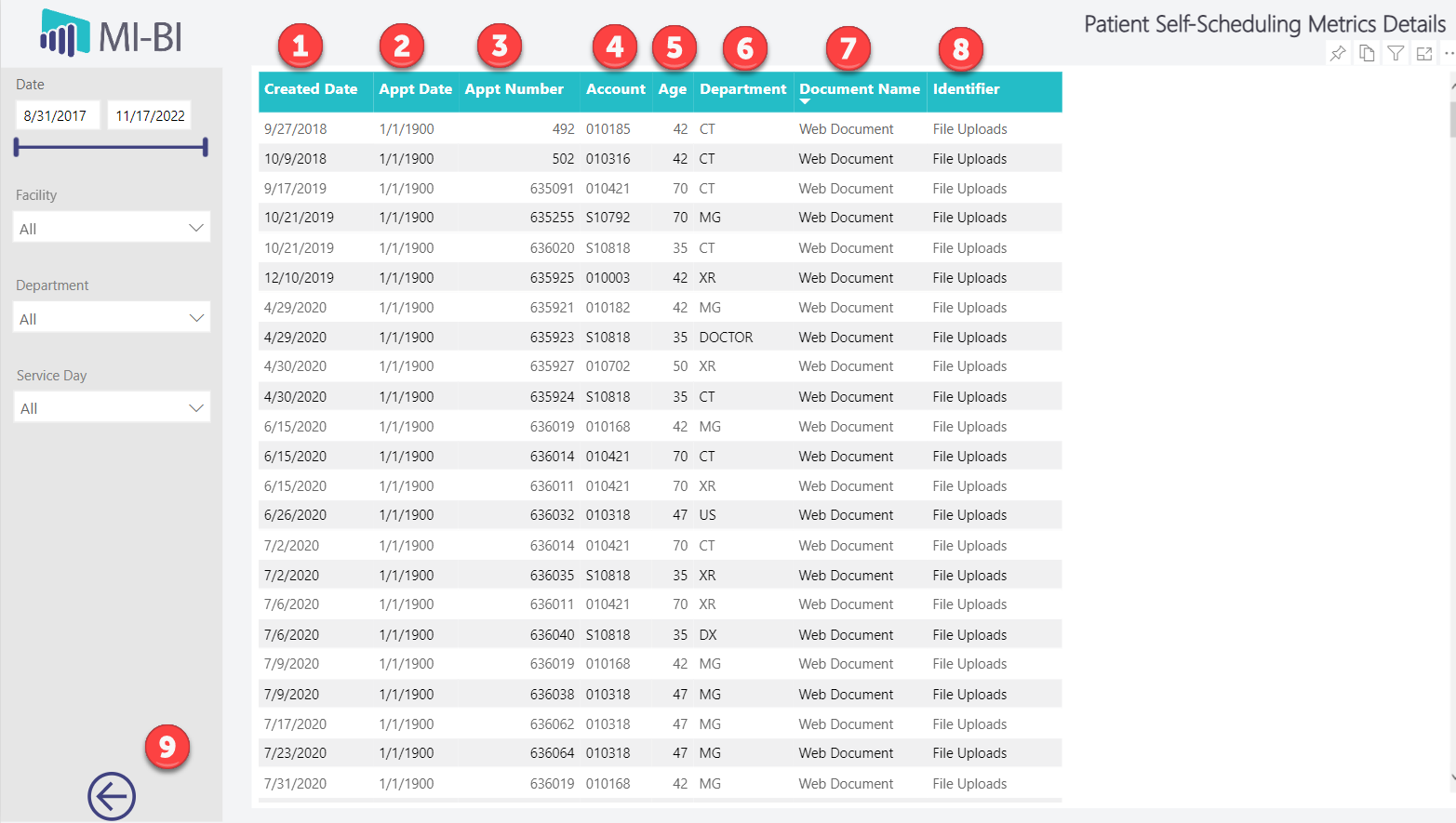Click the Identifier column header
This screenshot has width=1456, height=823.
966,89
